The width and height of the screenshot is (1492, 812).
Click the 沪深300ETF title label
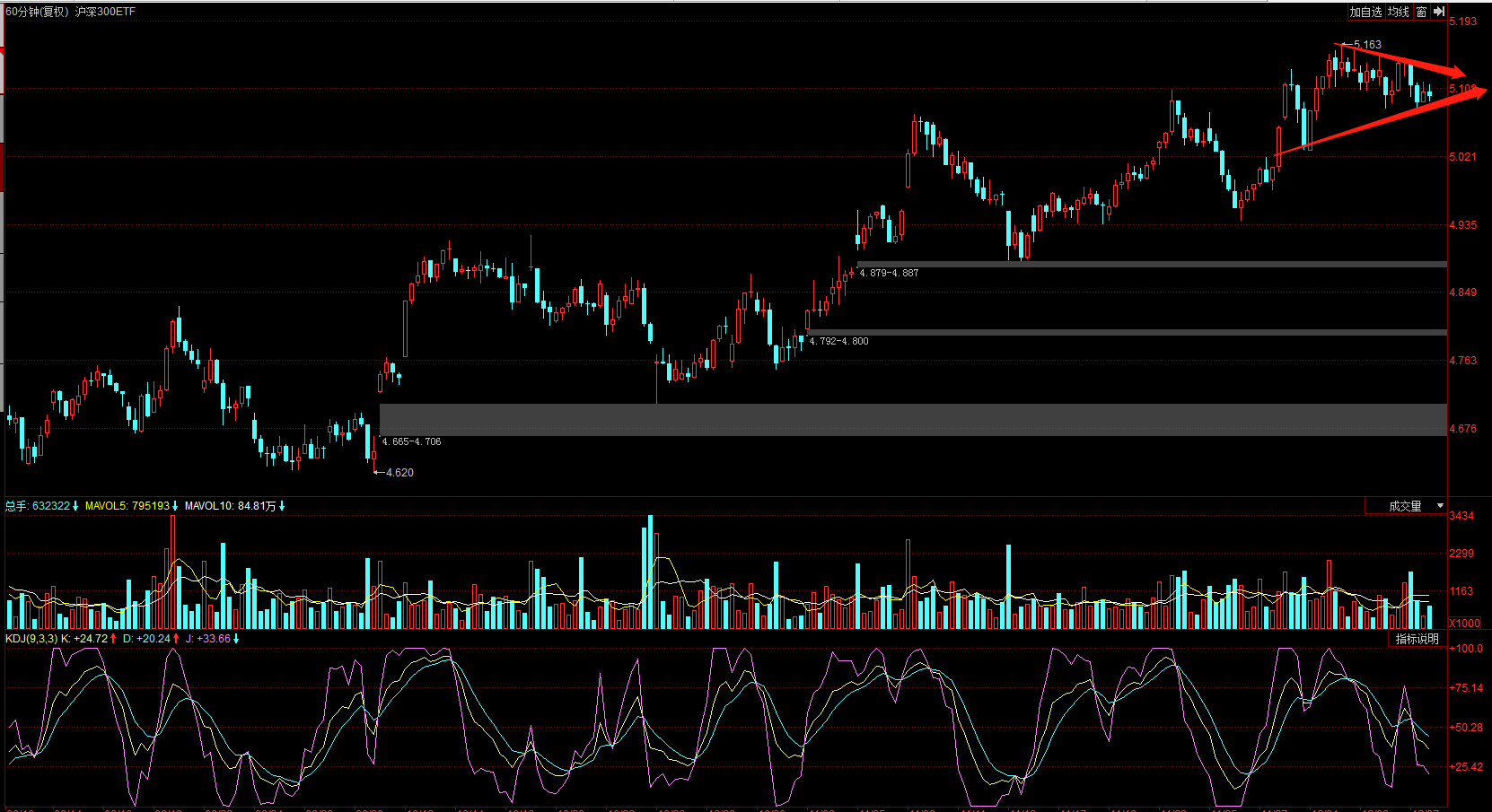tap(105, 12)
